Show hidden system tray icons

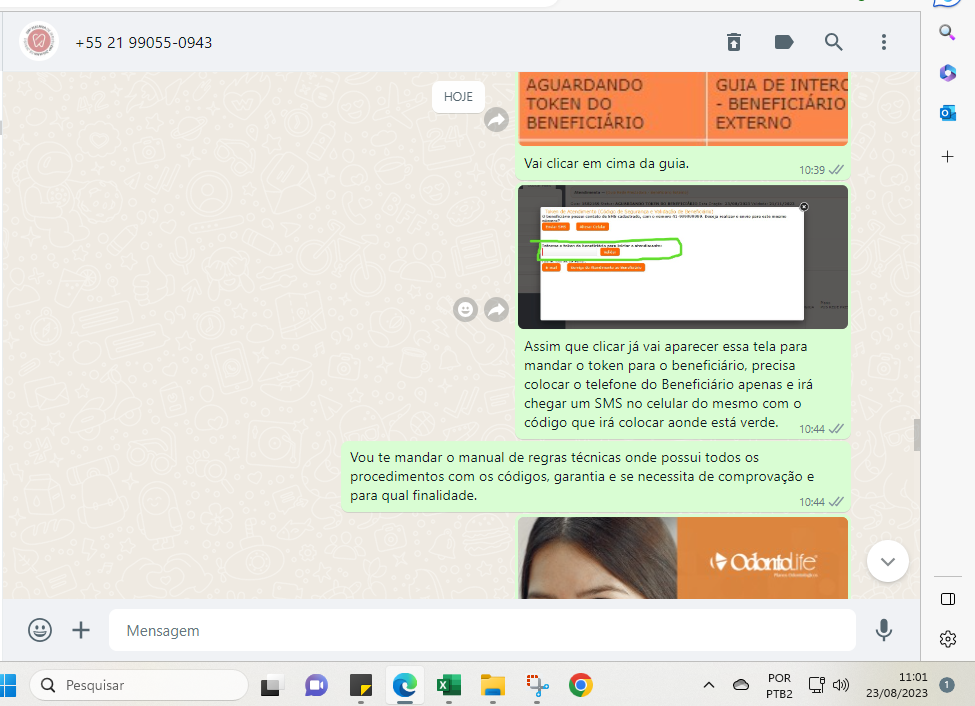[708, 685]
